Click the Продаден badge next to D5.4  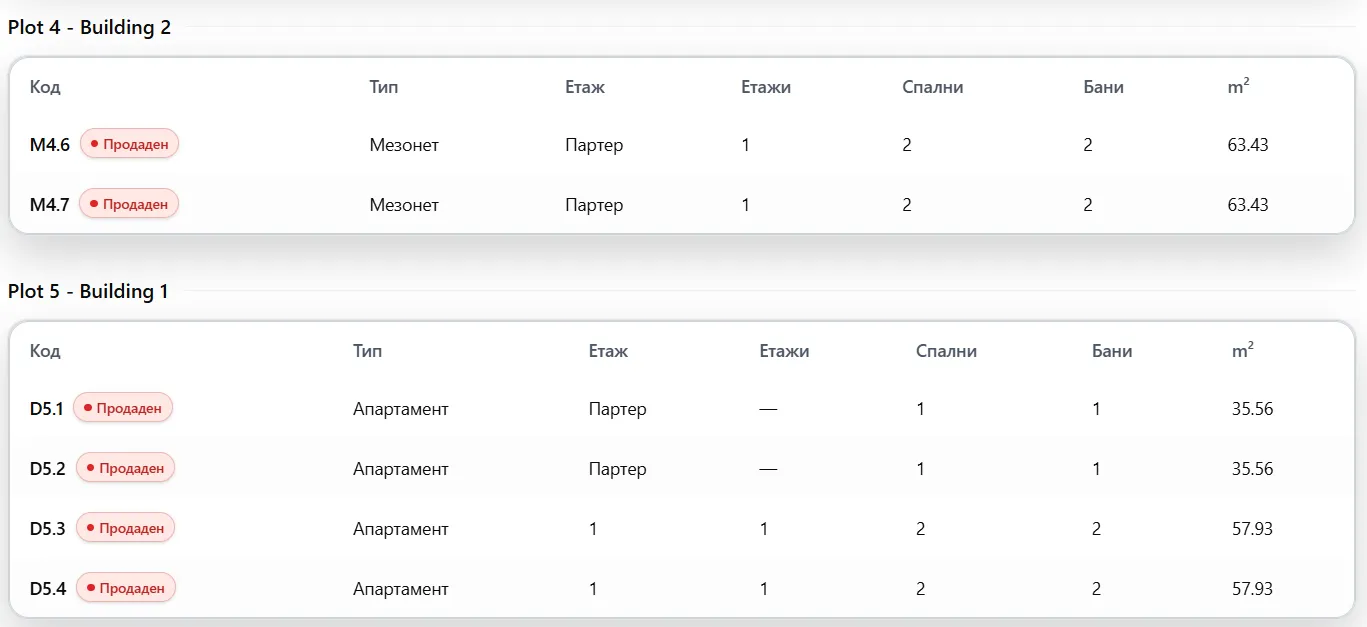click(x=126, y=588)
